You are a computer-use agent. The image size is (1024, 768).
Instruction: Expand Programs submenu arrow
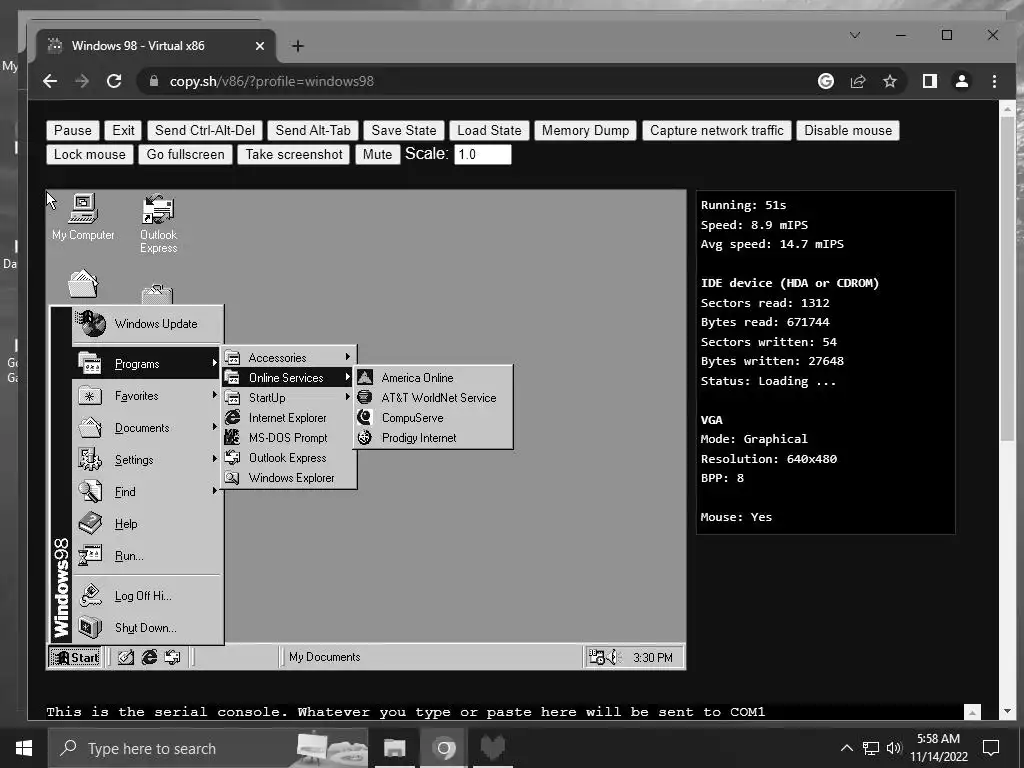coord(214,363)
